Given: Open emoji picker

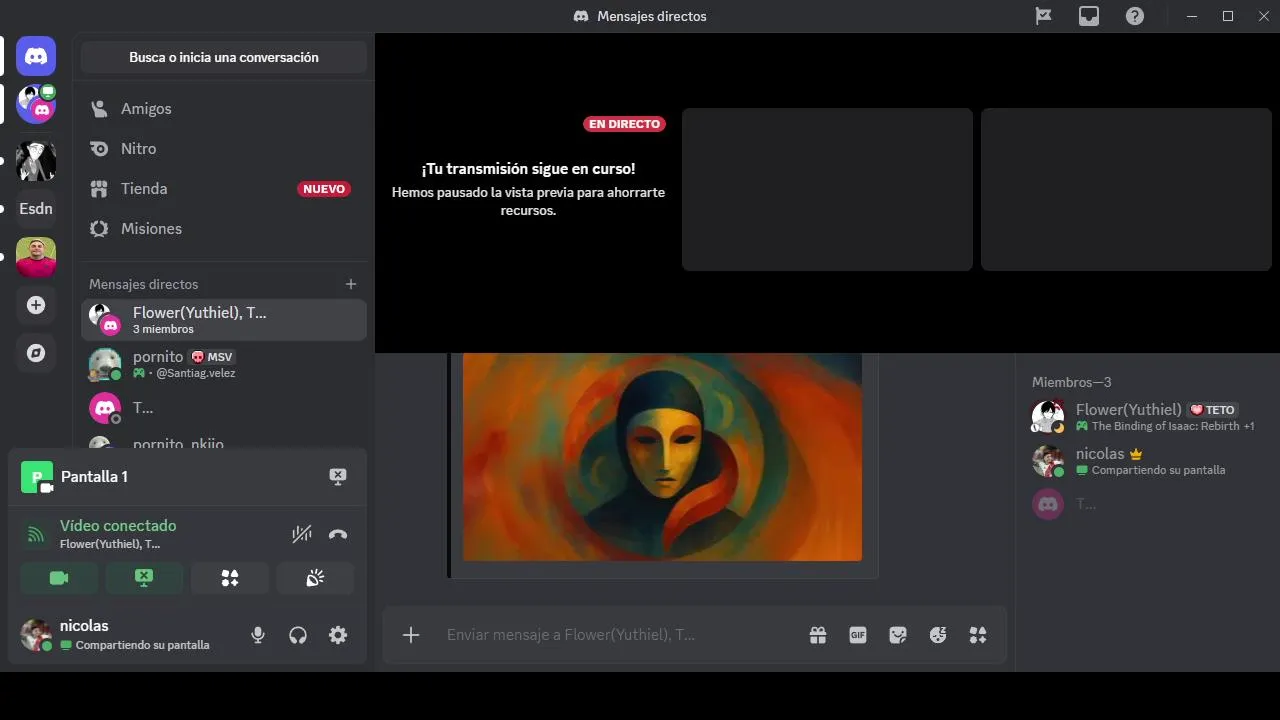Looking at the screenshot, I should [938, 635].
